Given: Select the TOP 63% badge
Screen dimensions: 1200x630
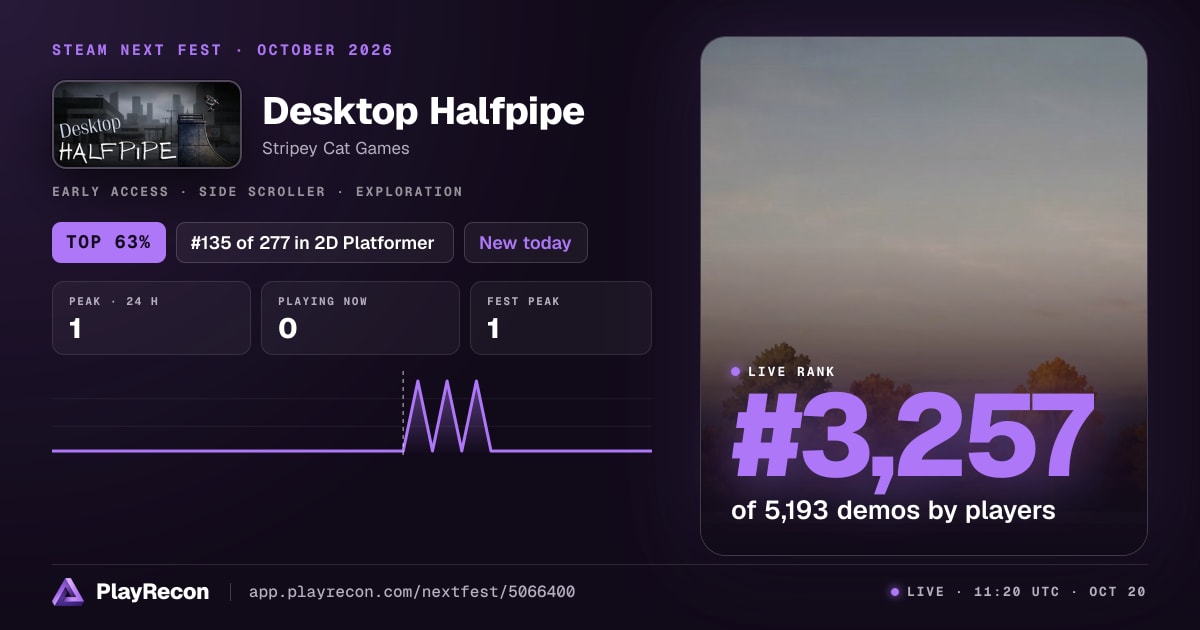Looking at the screenshot, I should pyautogui.click(x=109, y=242).
